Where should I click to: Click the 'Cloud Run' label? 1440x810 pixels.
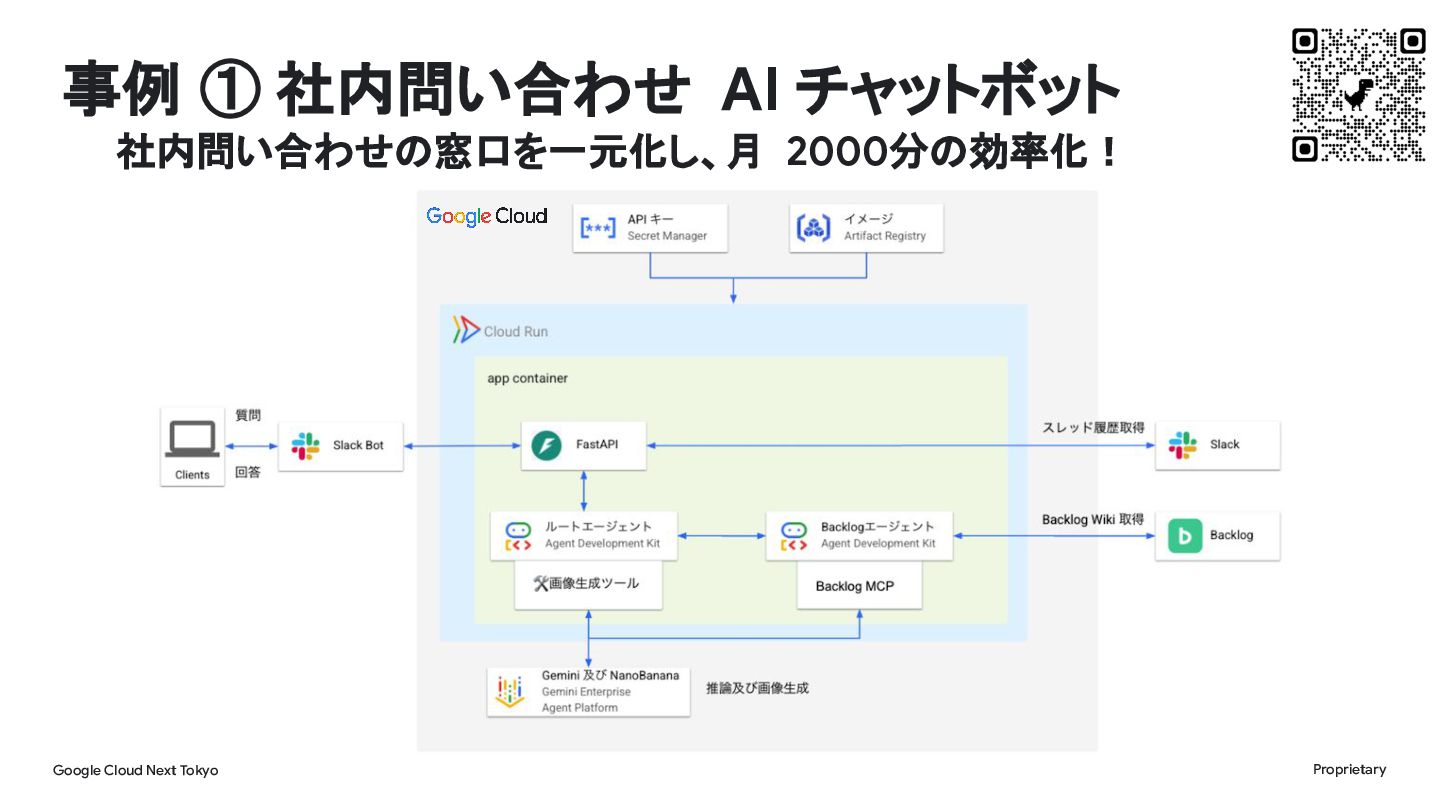tap(516, 331)
